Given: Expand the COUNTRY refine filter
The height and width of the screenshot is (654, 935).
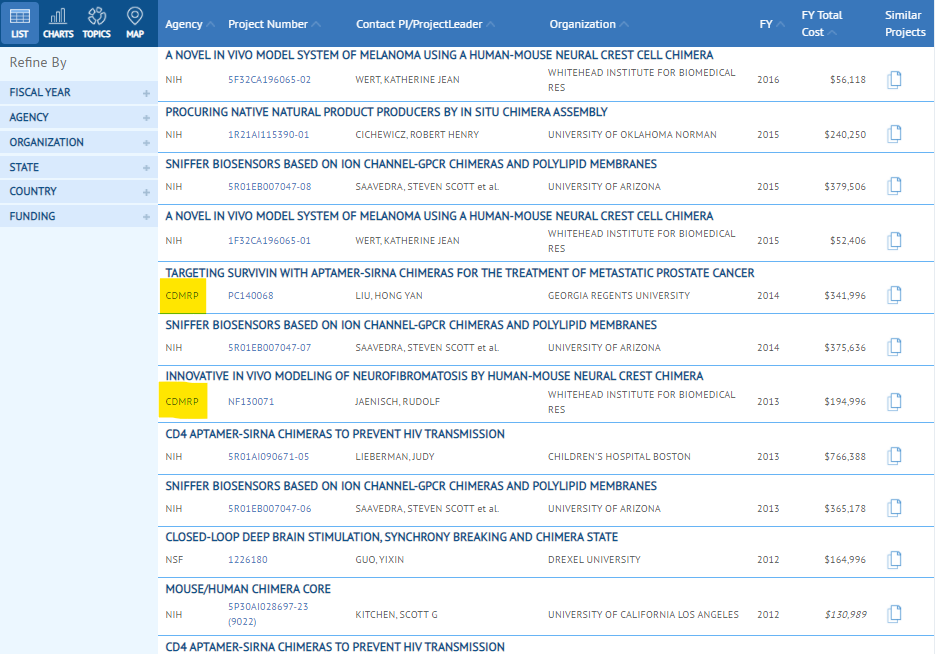Looking at the screenshot, I should tap(79, 191).
